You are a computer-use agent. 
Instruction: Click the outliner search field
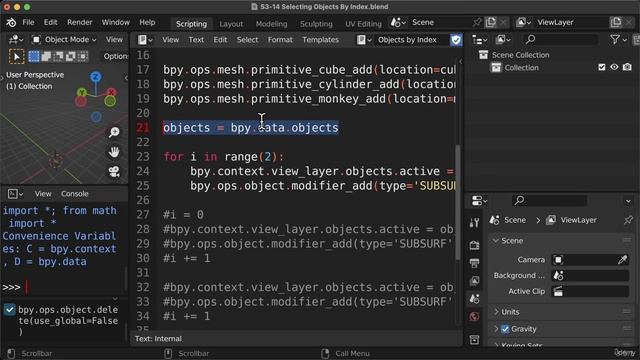click(x=561, y=40)
